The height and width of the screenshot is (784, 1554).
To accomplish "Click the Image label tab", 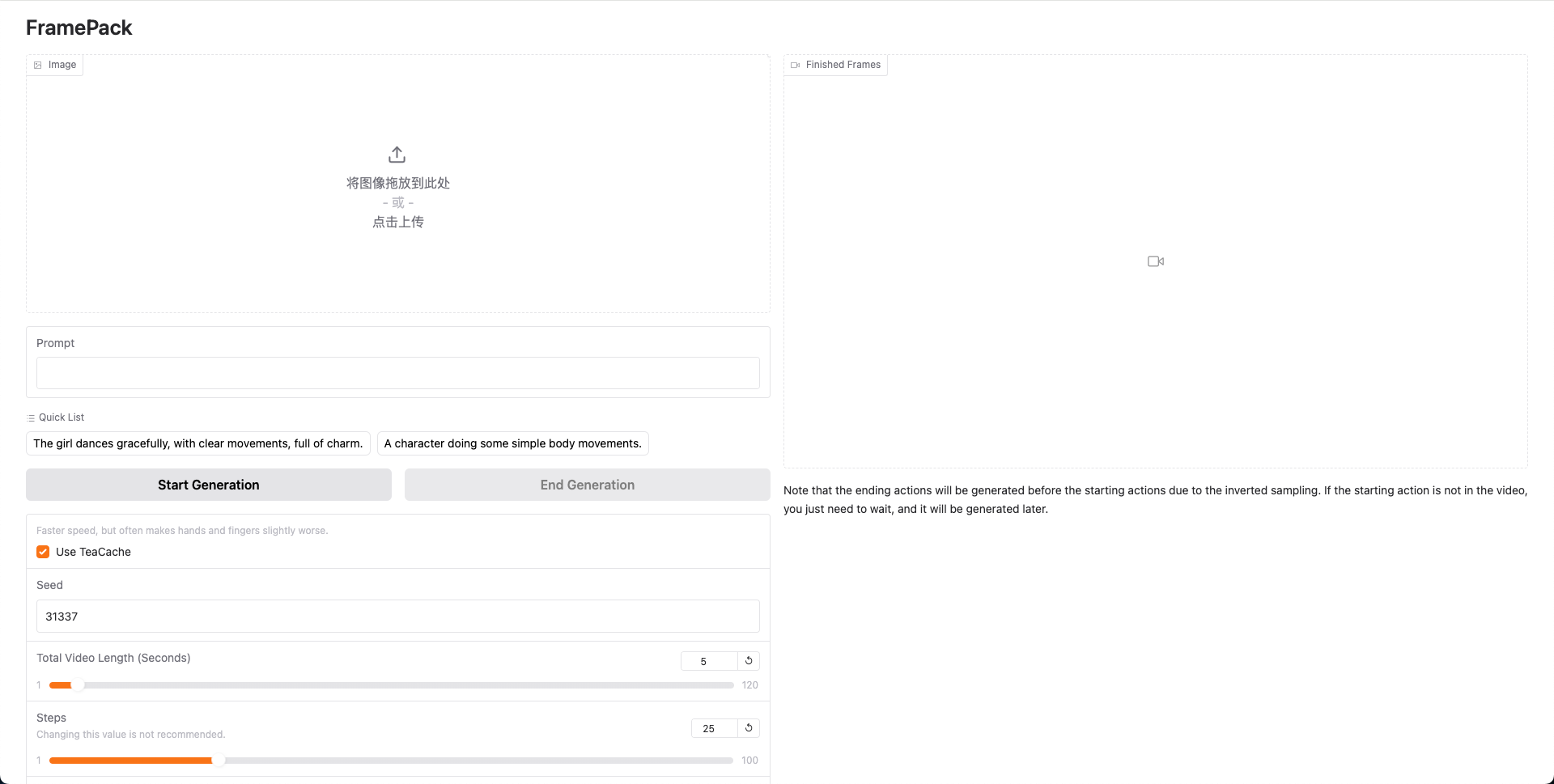I will click(x=55, y=65).
